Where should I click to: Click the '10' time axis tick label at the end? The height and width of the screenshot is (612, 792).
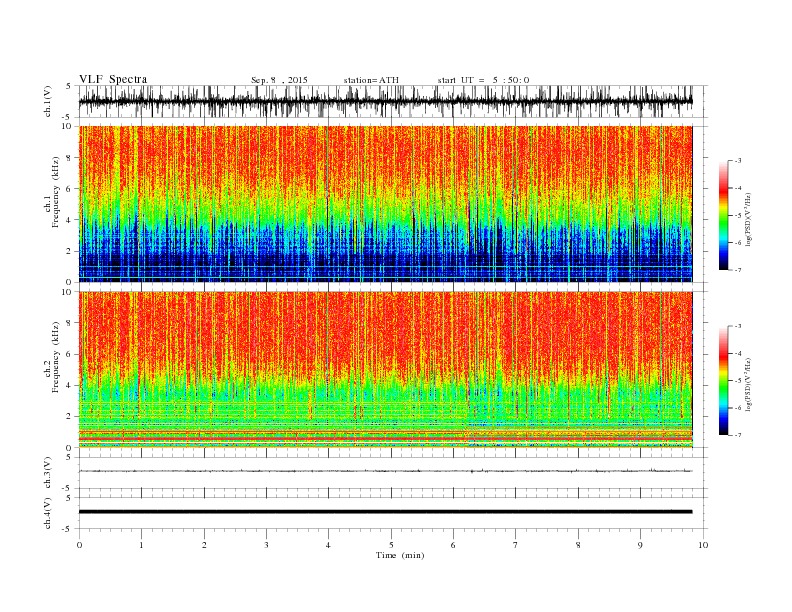(x=703, y=545)
